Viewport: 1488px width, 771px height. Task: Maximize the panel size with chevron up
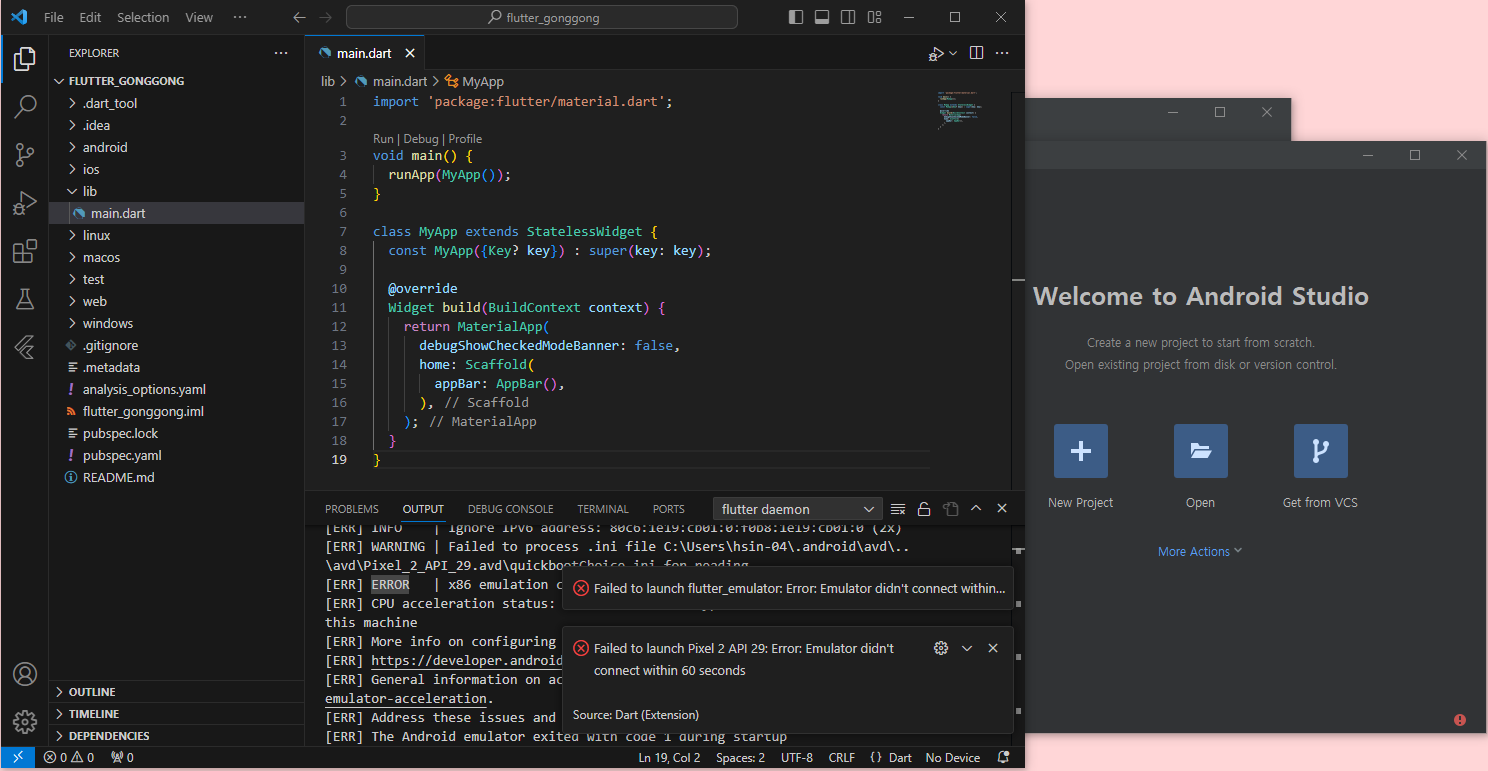(976, 509)
